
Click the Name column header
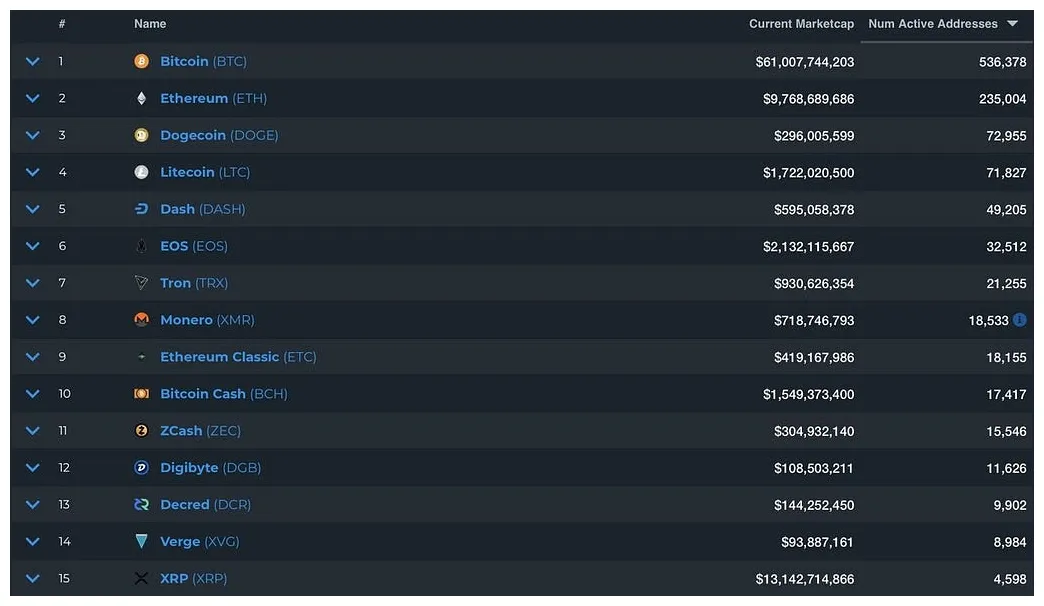click(149, 24)
